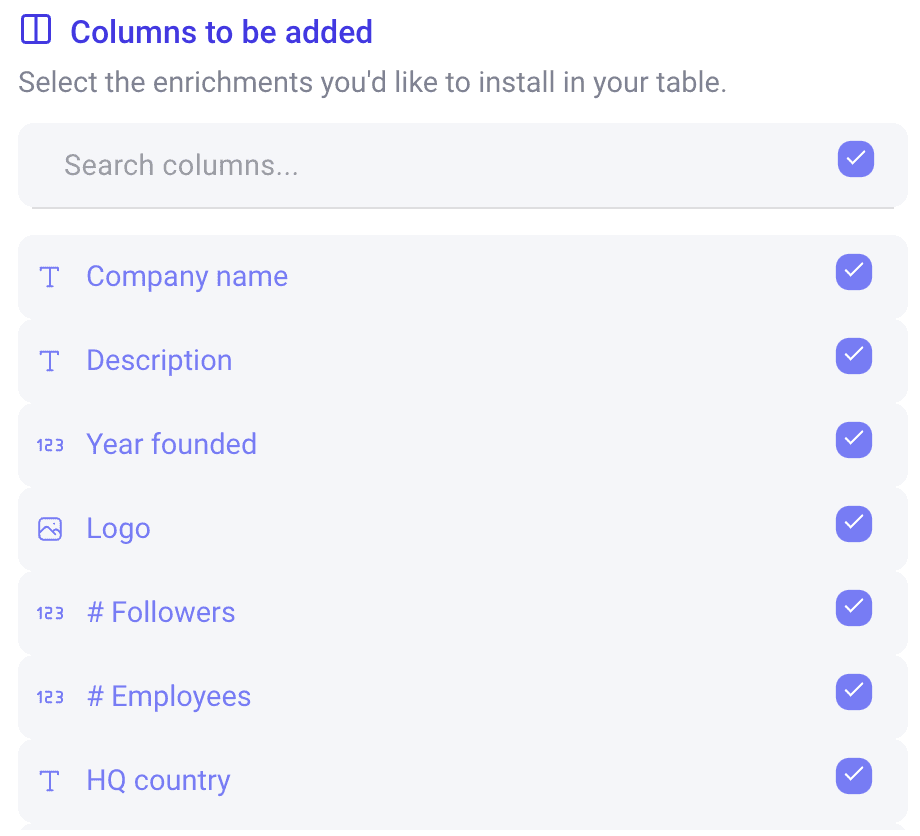920x836 pixels.
Task: Click the 123 number icon beside Year founded
Action: (x=50, y=445)
